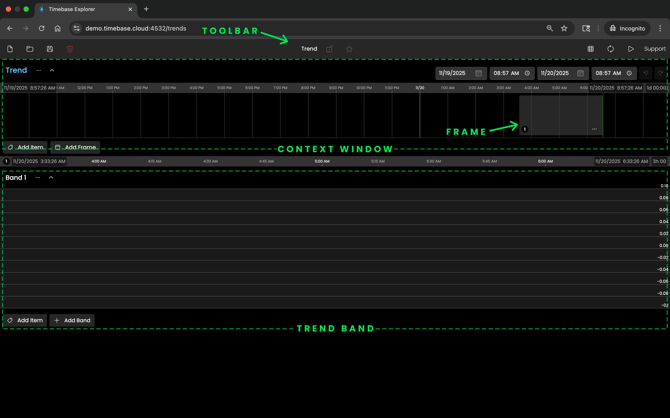The image size is (670, 418).
Task: Click frame 1 indicator on the band time axis
Action: [x=6, y=161]
